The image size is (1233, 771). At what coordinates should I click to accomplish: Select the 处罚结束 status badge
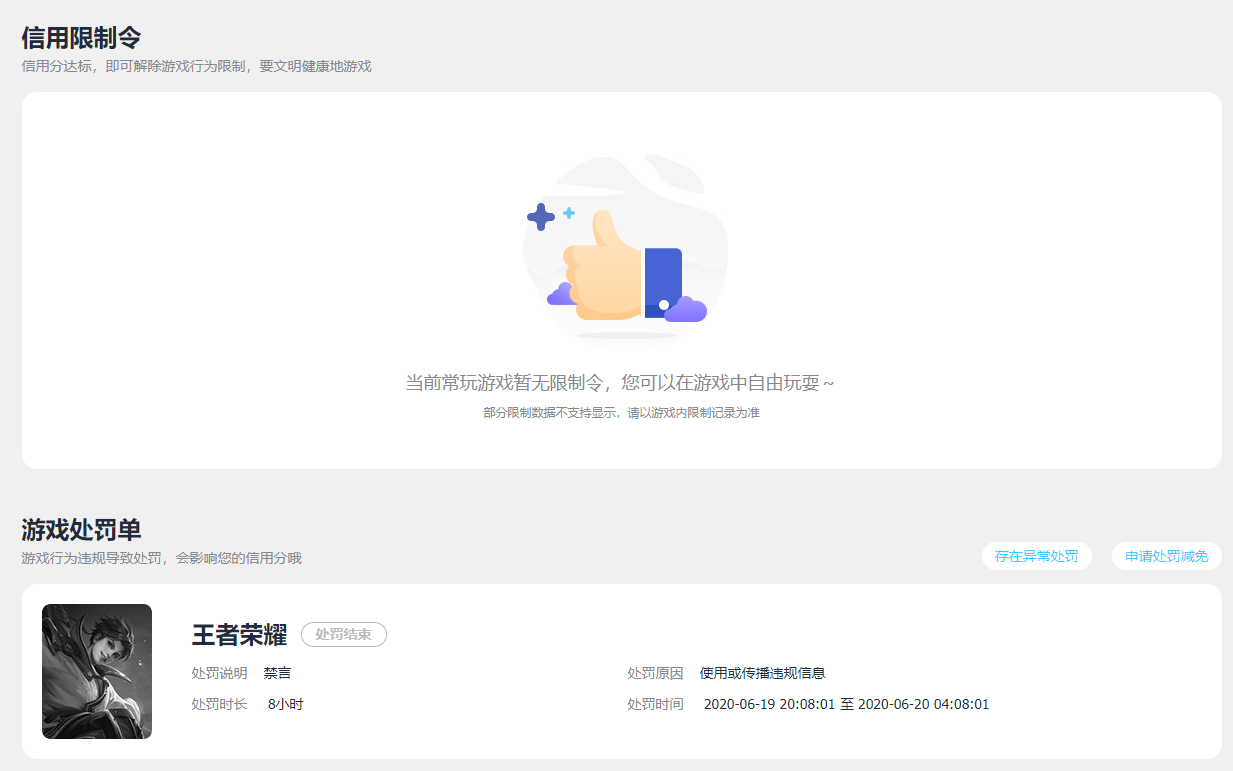coord(343,634)
